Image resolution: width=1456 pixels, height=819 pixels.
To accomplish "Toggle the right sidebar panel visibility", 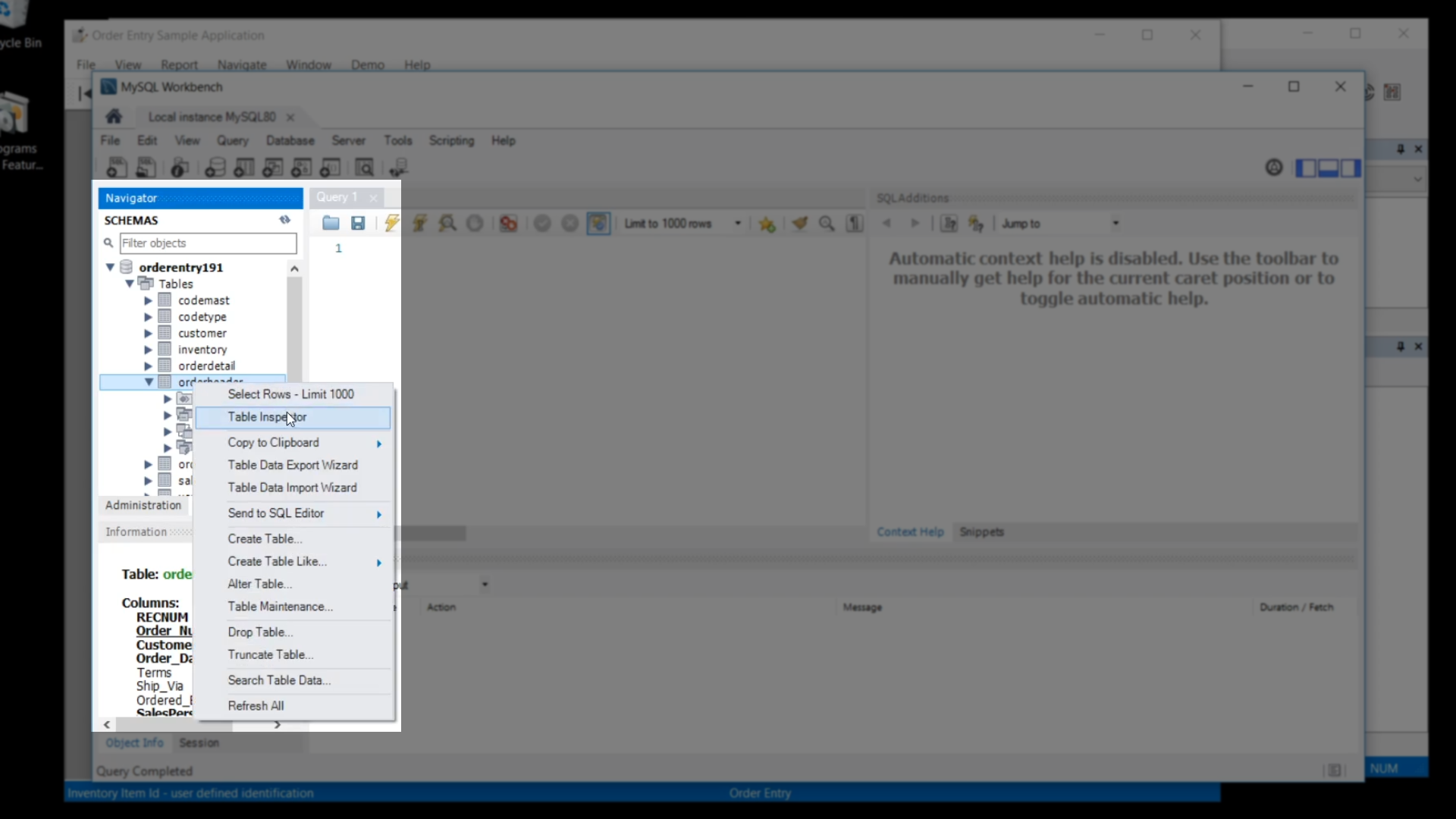I will click(x=1351, y=168).
